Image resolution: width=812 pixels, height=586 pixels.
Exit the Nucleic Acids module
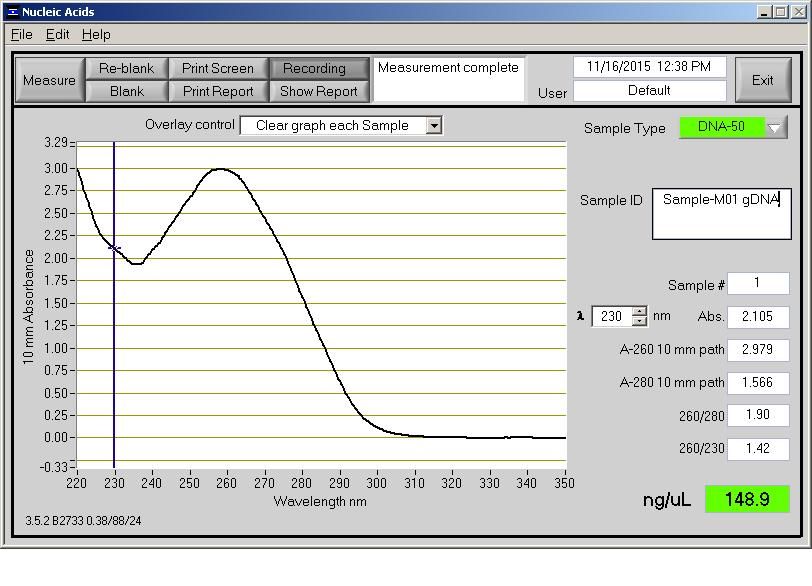[763, 80]
